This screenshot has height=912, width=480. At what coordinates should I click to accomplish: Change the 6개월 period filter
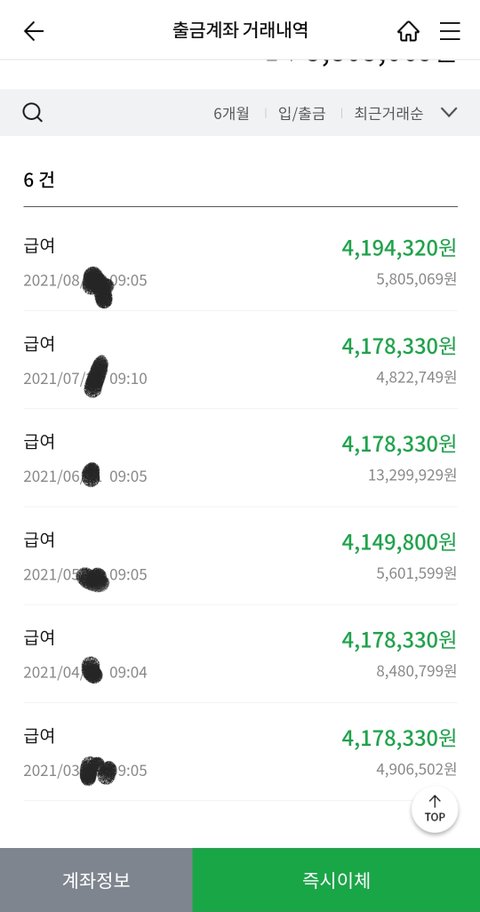(231, 113)
